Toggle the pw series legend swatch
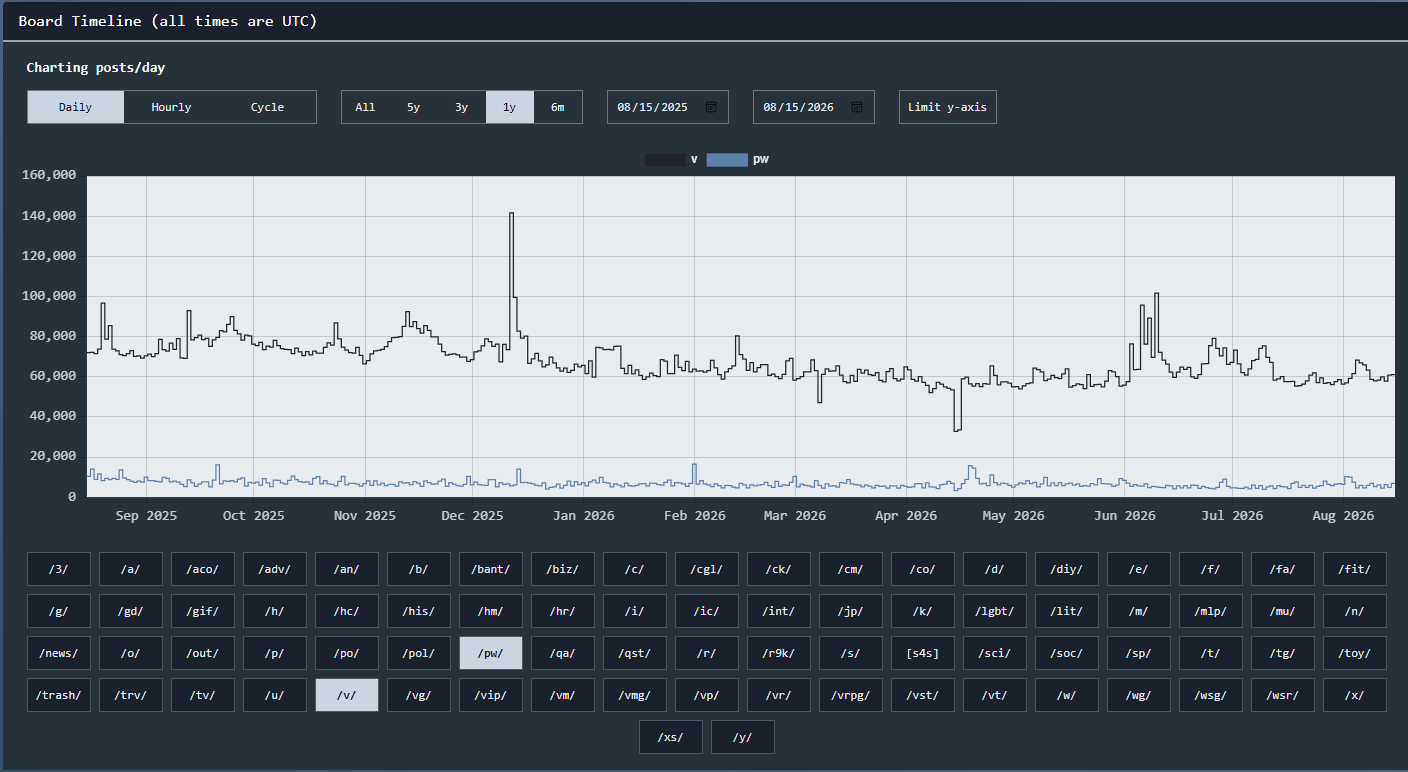Image resolution: width=1408 pixels, height=772 pixels. (x=727, y=160)
